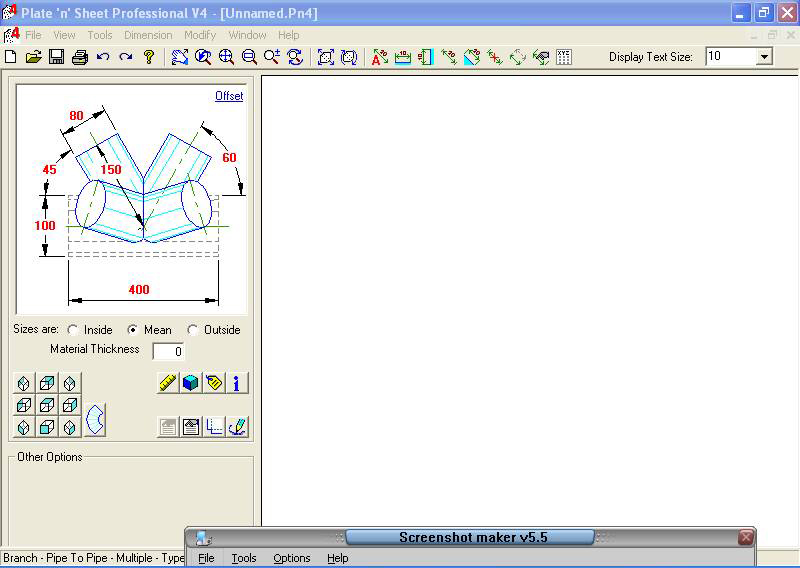Screen dimensions: 800x568
Task: Save the project with the floppy disk icon
Action: point(56,57)
